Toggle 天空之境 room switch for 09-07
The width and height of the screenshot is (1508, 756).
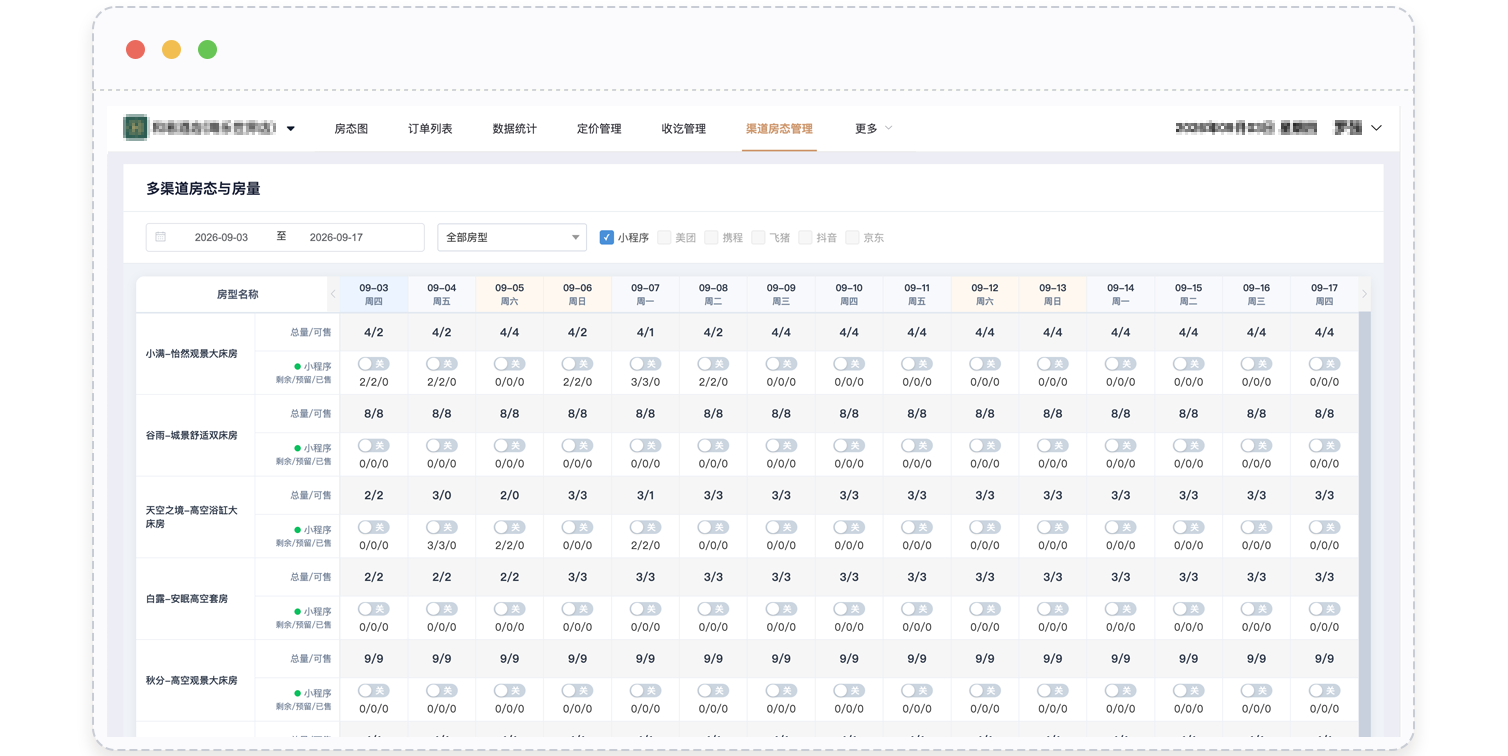[645, 527]
